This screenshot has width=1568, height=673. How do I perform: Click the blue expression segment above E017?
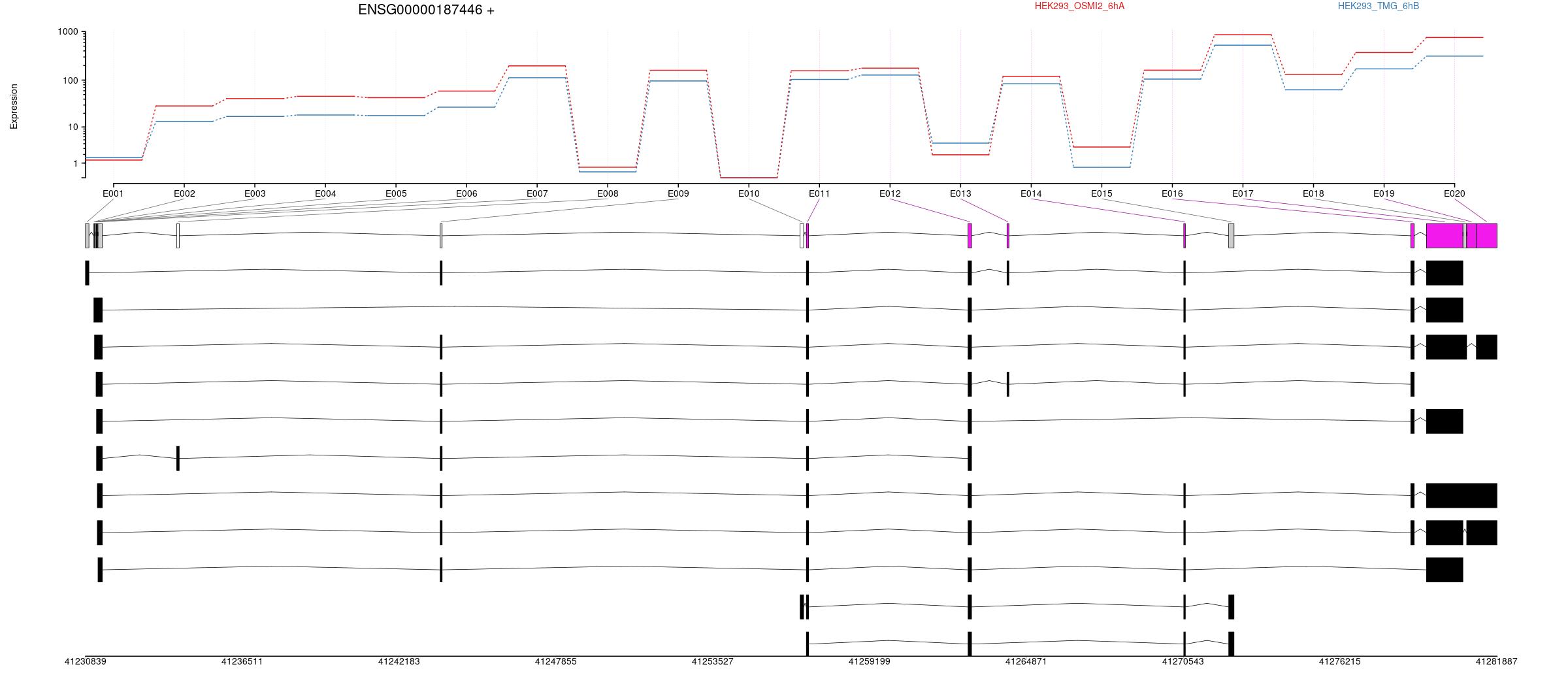(x=1243, y=45)
